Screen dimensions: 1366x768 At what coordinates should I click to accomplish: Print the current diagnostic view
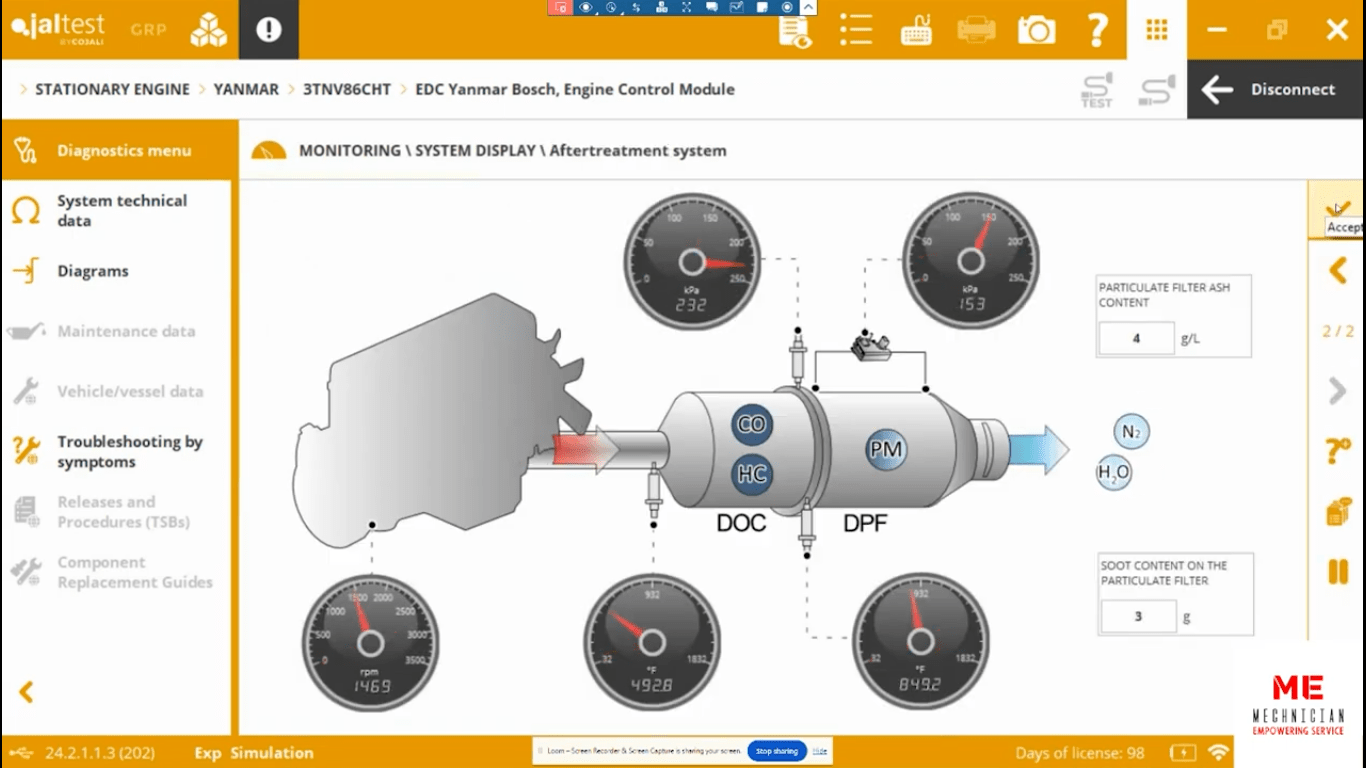point(976,30)
